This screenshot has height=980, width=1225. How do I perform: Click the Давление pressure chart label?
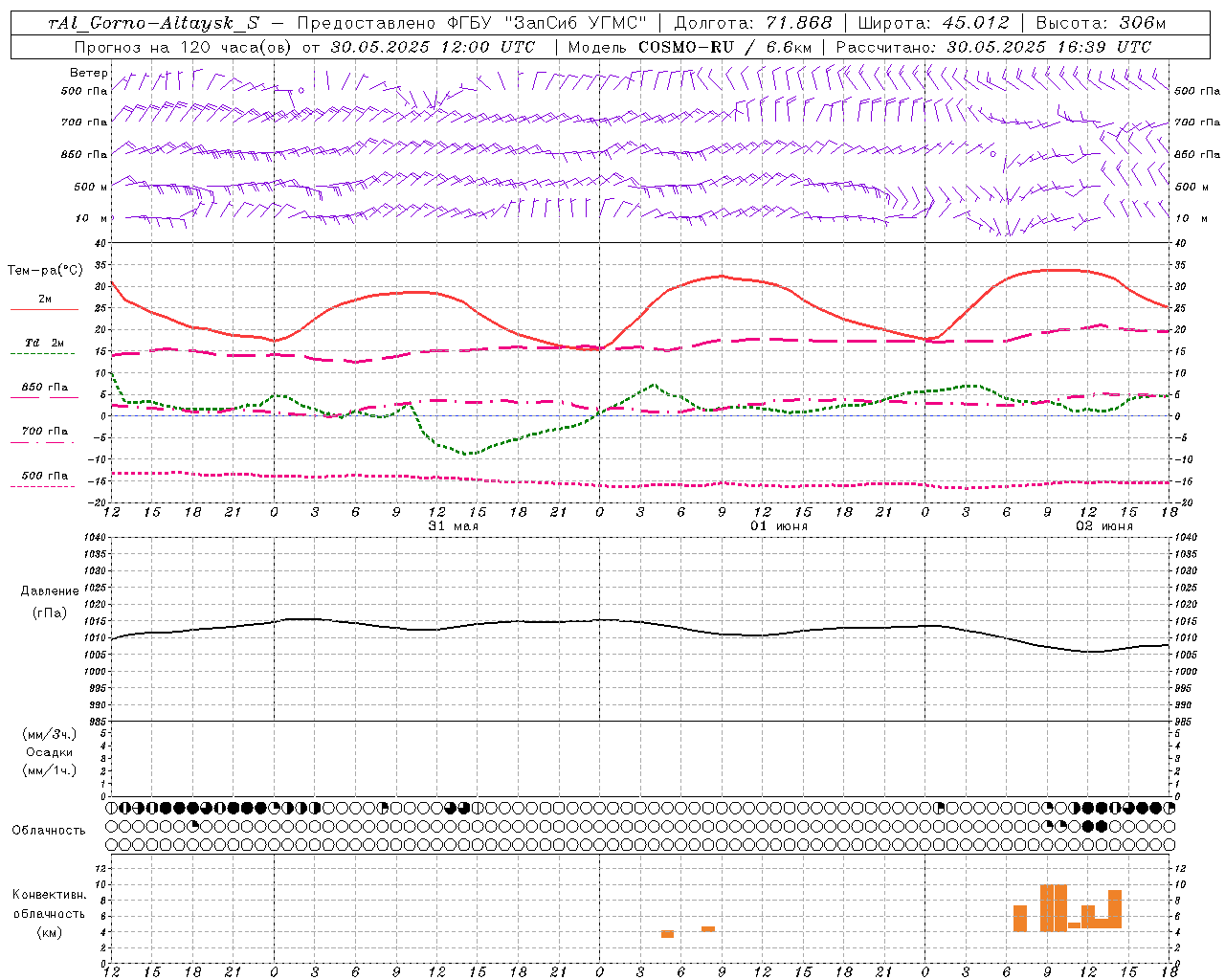(50, 591)
